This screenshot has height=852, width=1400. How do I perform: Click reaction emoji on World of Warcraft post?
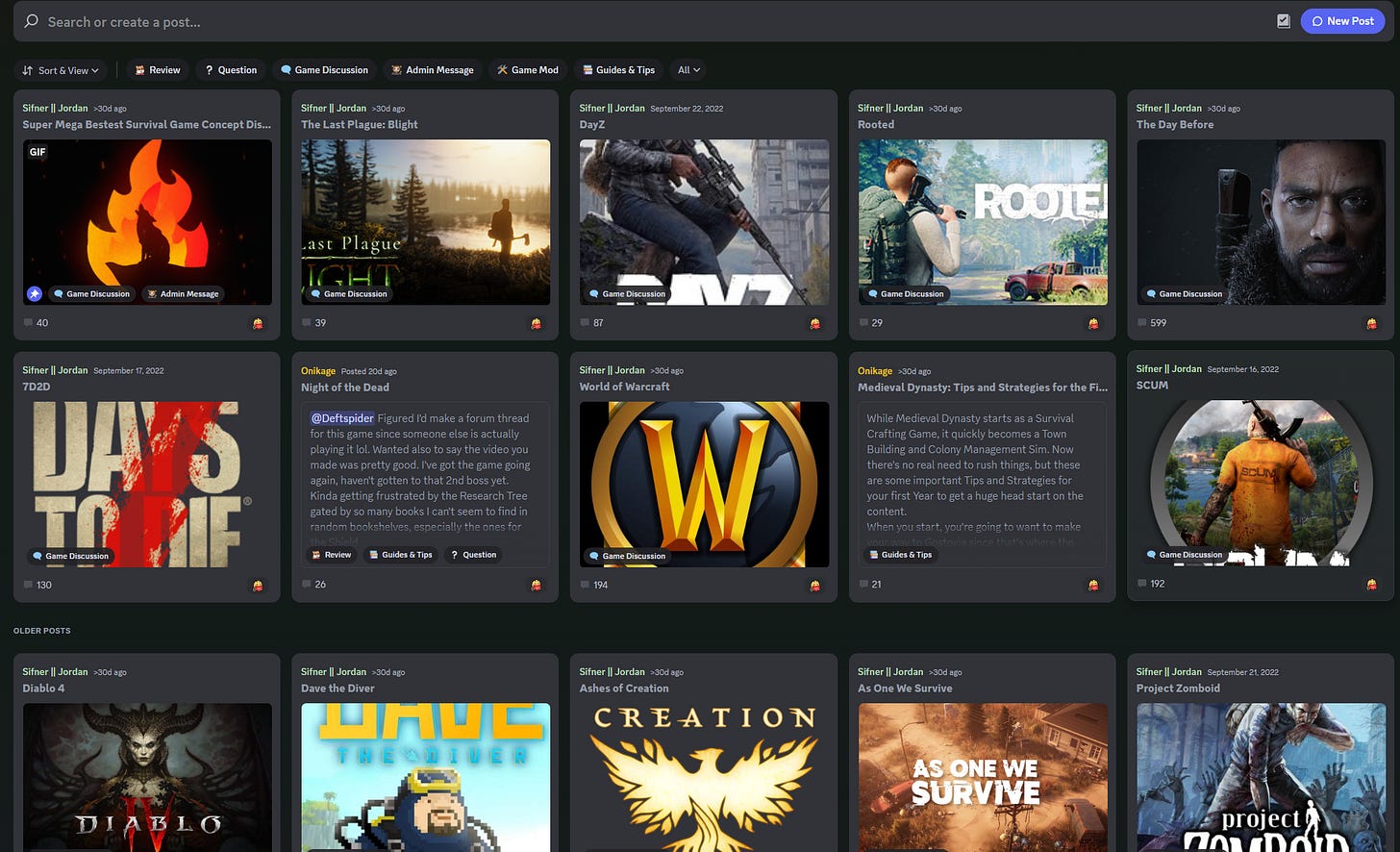tap(814, 586)
